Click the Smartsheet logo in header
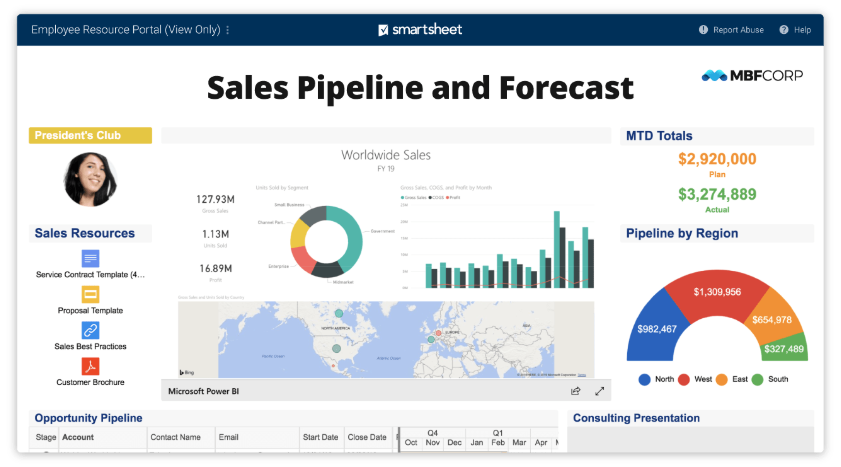The image size is (841, 467). point(420,30)
